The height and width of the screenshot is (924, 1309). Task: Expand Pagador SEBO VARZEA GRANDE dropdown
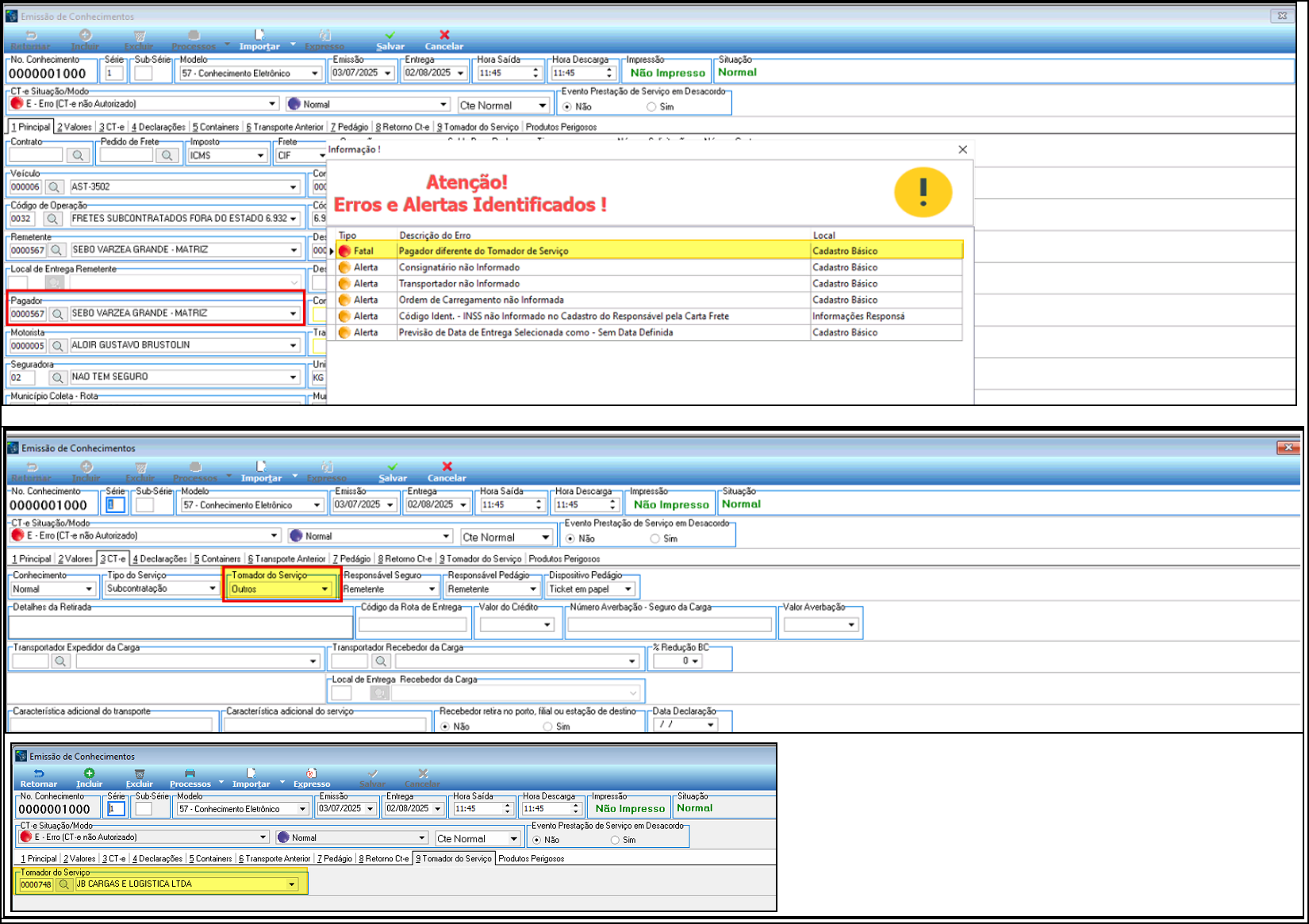294,314
